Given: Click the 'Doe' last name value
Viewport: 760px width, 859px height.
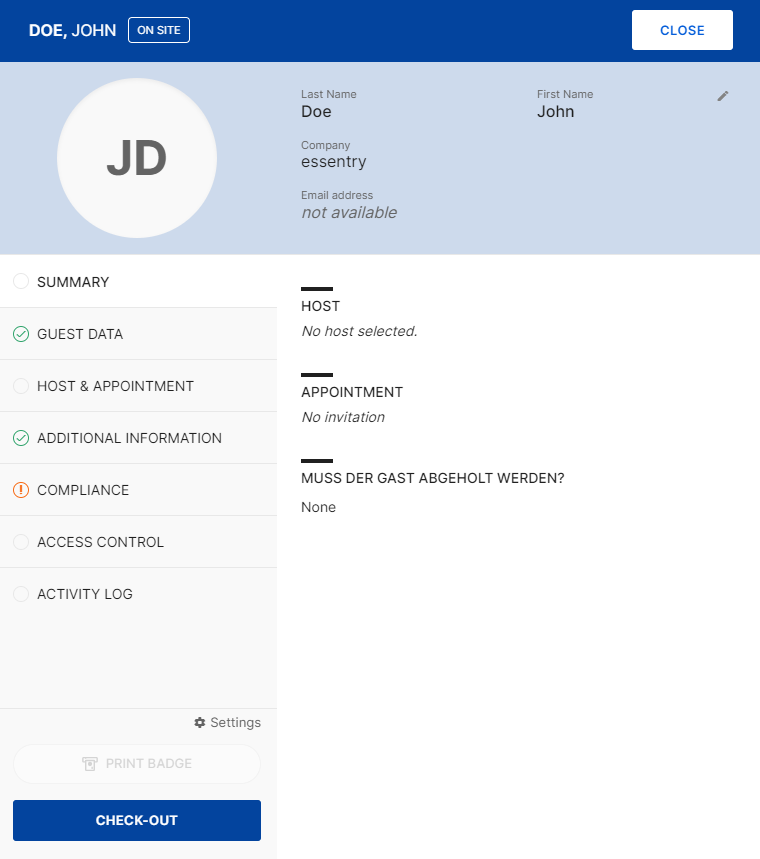Looking at the screenshot, I should (x=316, y=112).
